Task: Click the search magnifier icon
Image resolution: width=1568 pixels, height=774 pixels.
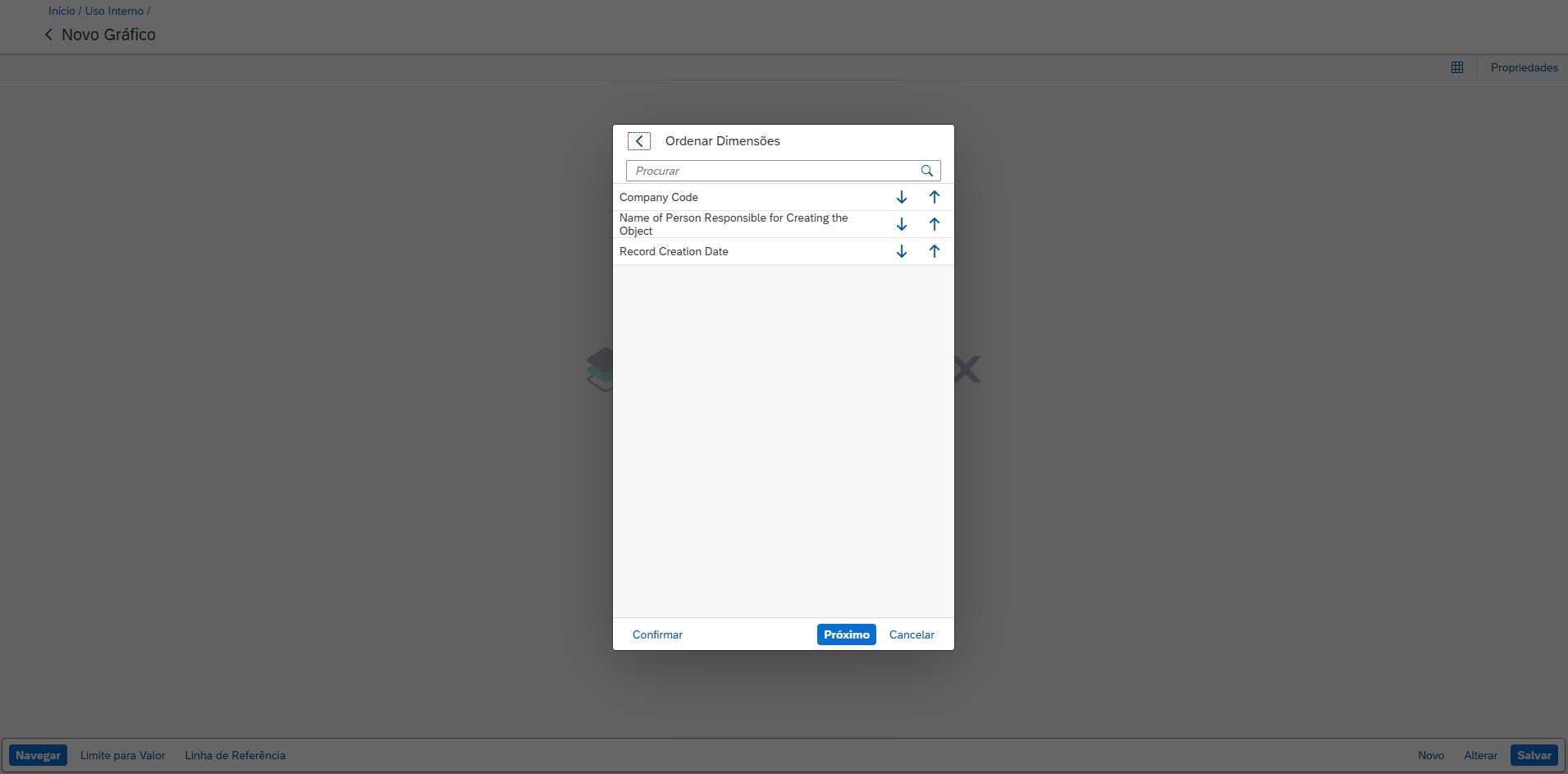Action: (926, 171)
